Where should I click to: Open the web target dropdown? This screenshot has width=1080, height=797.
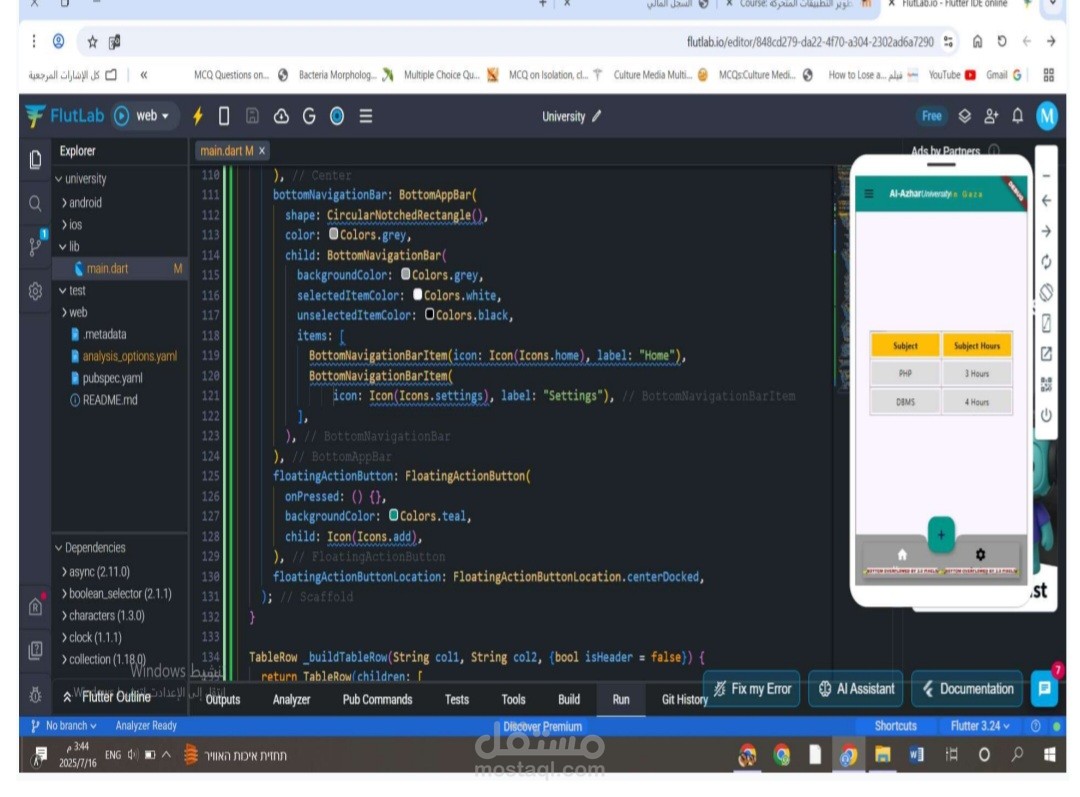152,116
